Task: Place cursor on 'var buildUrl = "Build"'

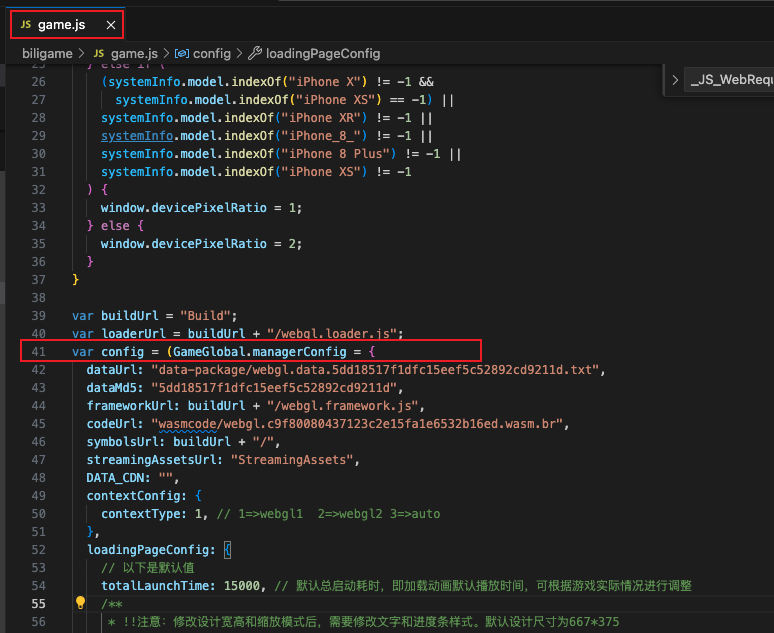Action: coord(155,316)
